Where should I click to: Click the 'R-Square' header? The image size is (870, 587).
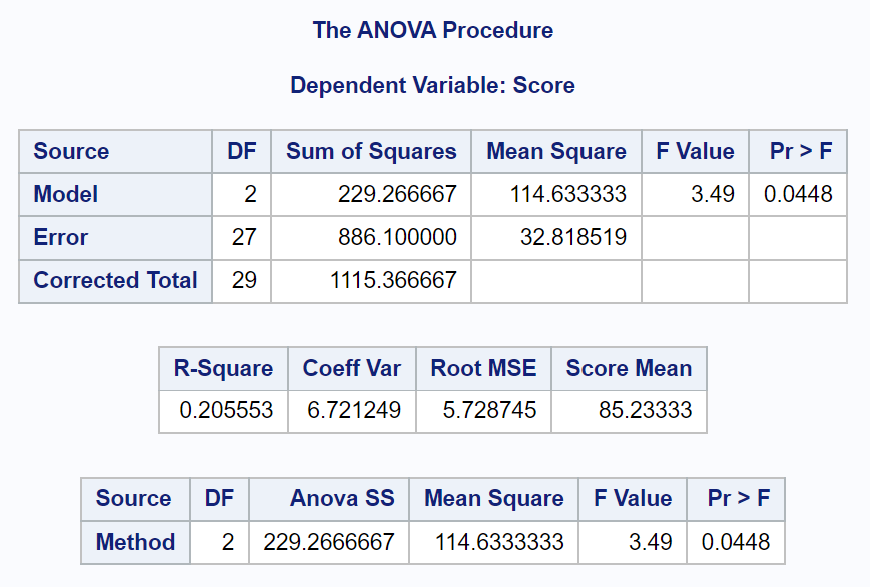tap(224, 368)
